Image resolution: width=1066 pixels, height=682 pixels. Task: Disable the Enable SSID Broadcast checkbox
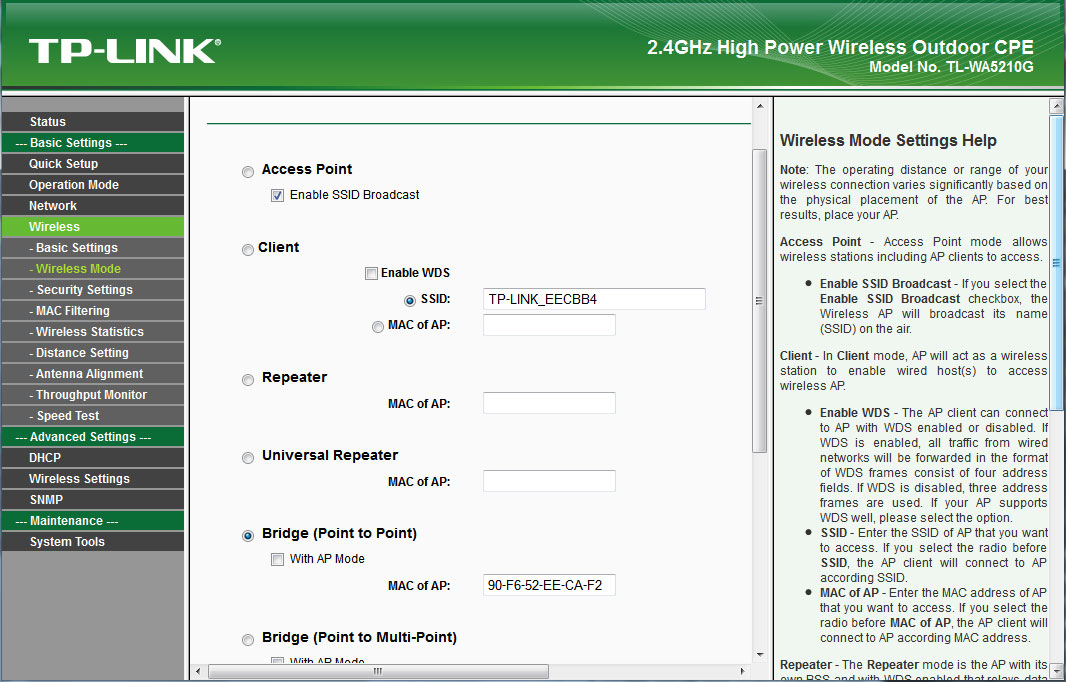coord(277,194)
